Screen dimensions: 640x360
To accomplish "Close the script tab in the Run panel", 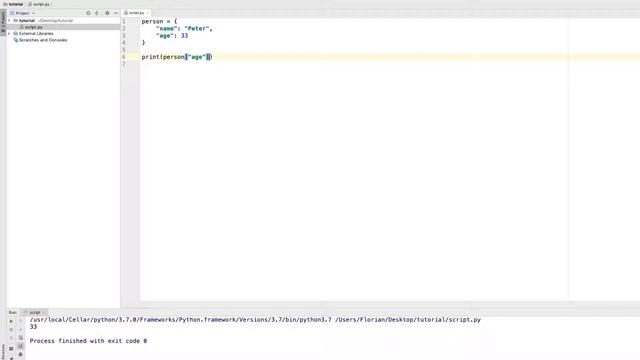I will [x=44, y=312].
